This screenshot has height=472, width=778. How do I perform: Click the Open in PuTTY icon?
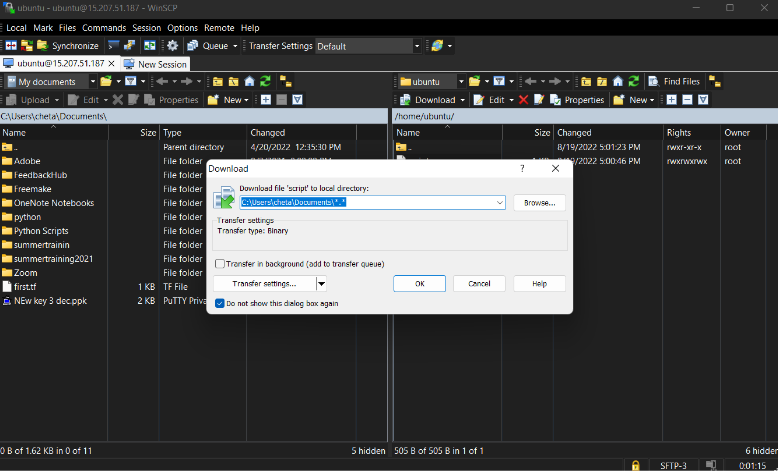click(x=130, y=46)
